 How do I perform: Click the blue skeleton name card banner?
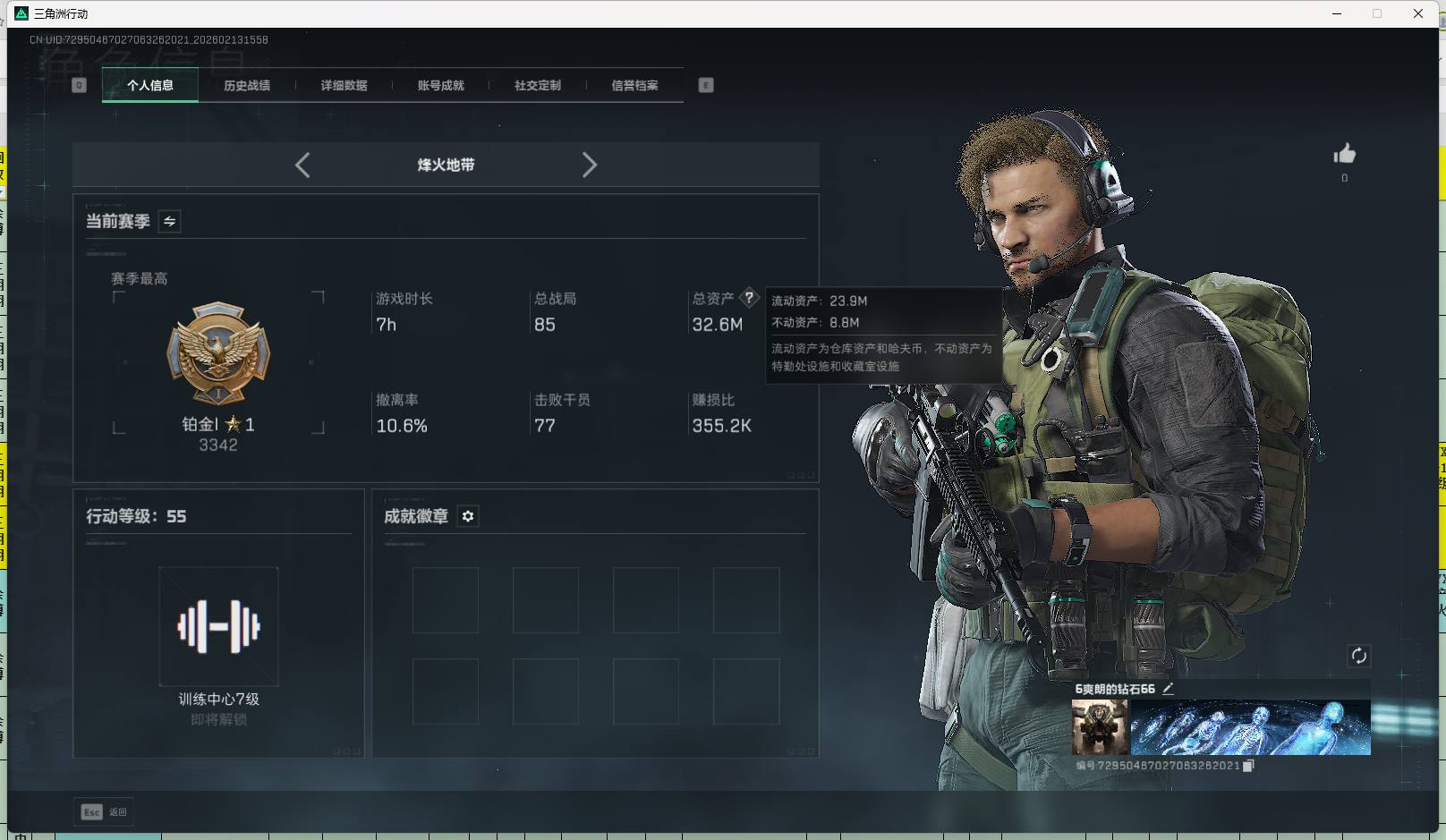1250,727
